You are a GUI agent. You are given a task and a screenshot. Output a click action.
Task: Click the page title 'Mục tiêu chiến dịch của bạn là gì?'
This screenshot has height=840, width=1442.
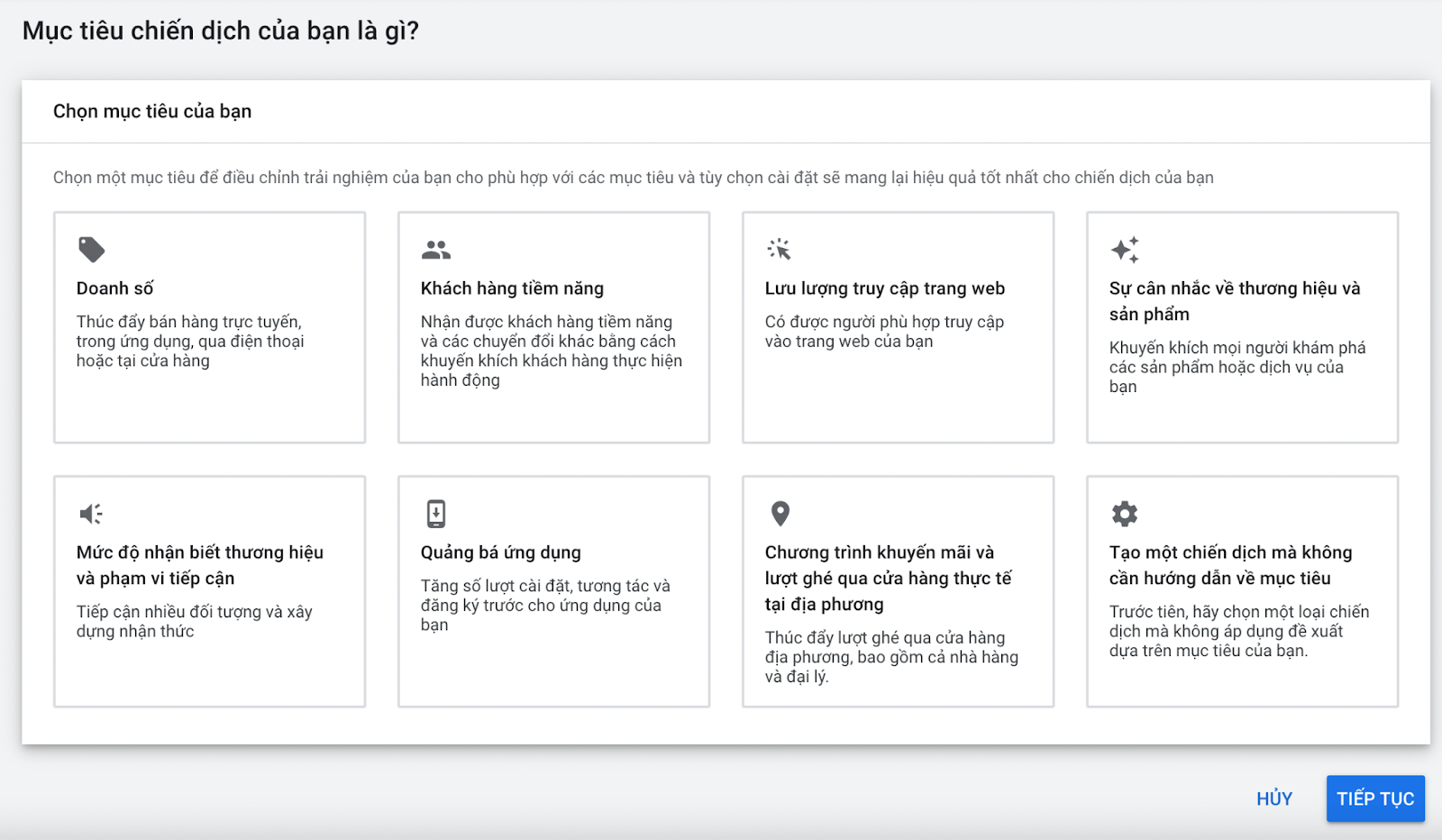221,31
